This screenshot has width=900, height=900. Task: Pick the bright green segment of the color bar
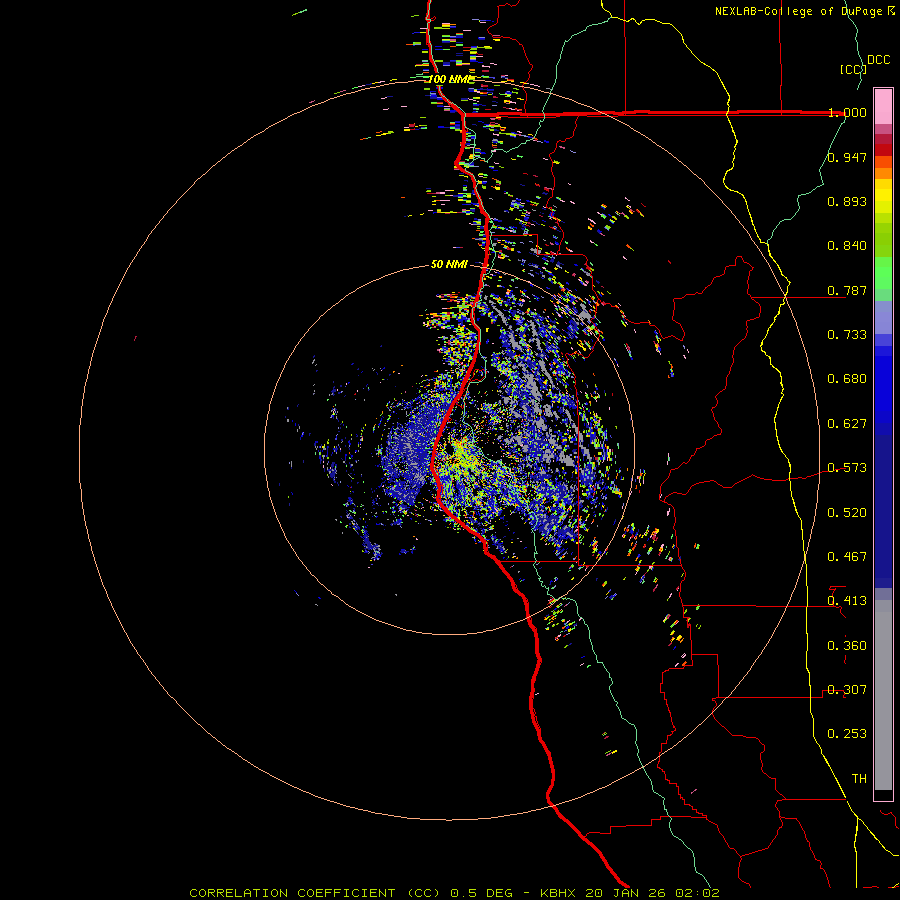(883, 273)
